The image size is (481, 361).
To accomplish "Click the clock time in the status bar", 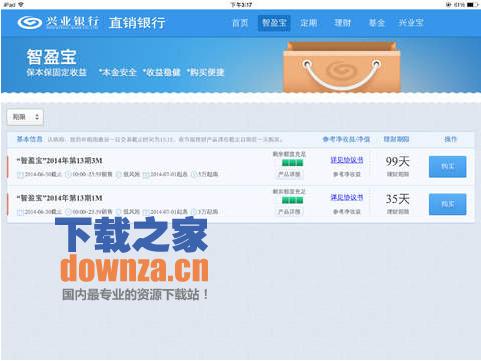I will 241,5.
